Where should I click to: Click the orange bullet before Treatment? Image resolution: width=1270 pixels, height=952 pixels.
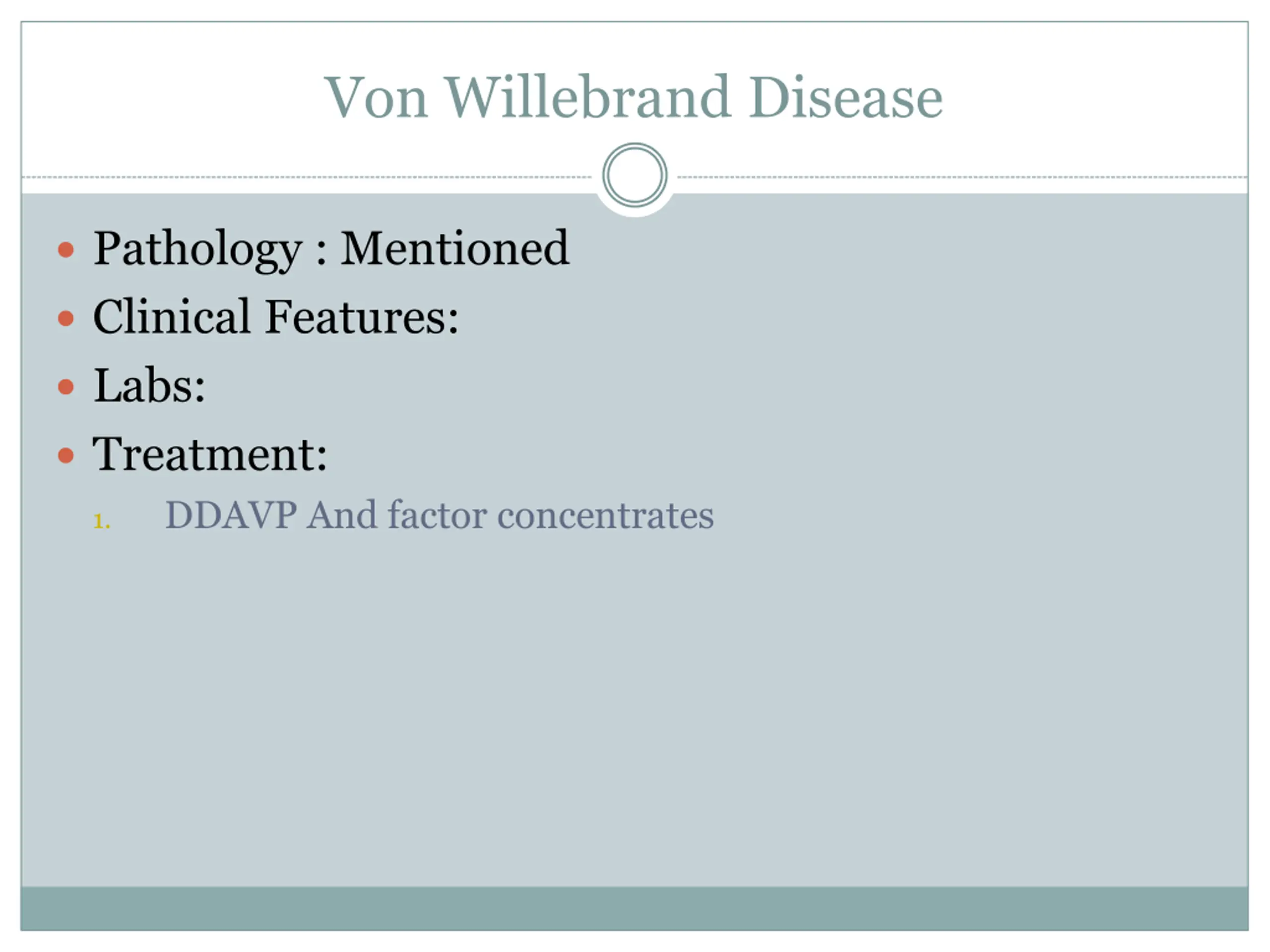click(66, 456)
